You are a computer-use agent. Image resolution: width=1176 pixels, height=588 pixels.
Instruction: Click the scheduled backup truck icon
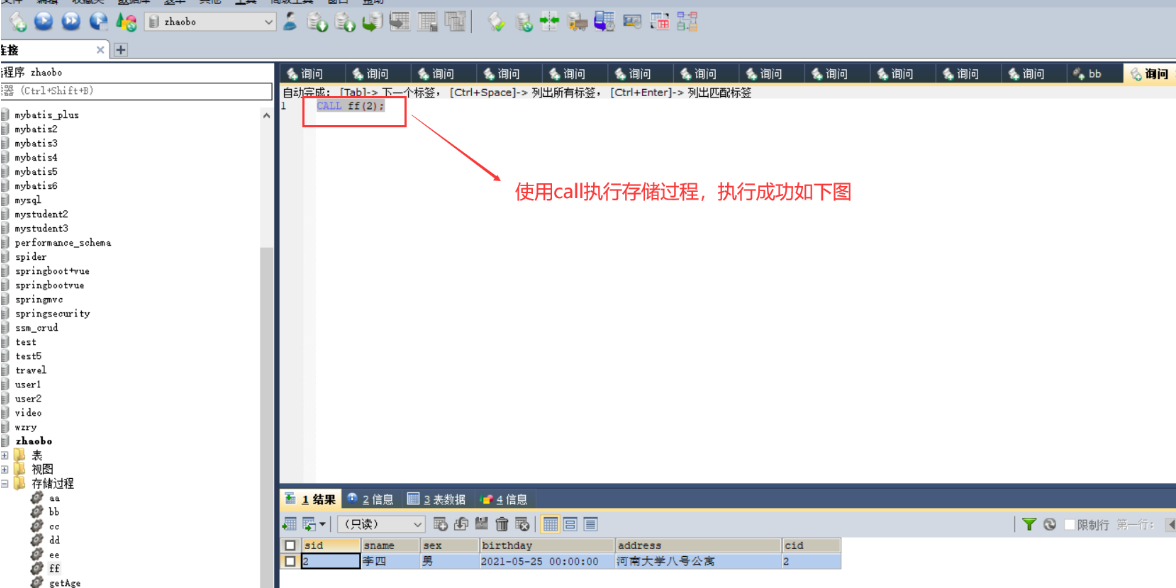(577, 22)
